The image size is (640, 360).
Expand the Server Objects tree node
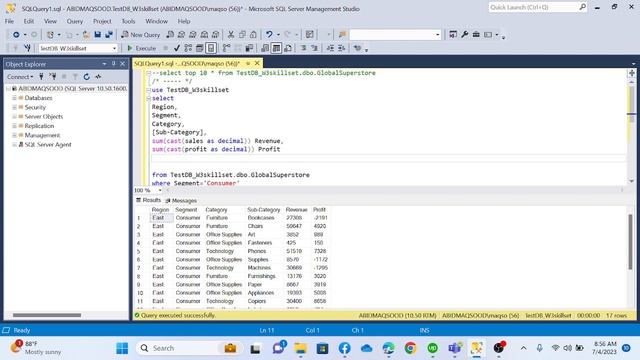(x=14, y=117)
